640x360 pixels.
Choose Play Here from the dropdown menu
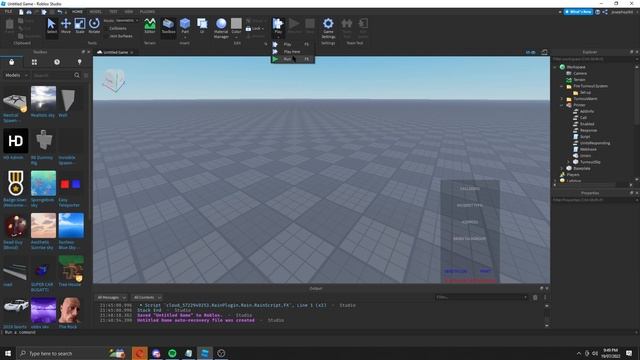[293, 52]
